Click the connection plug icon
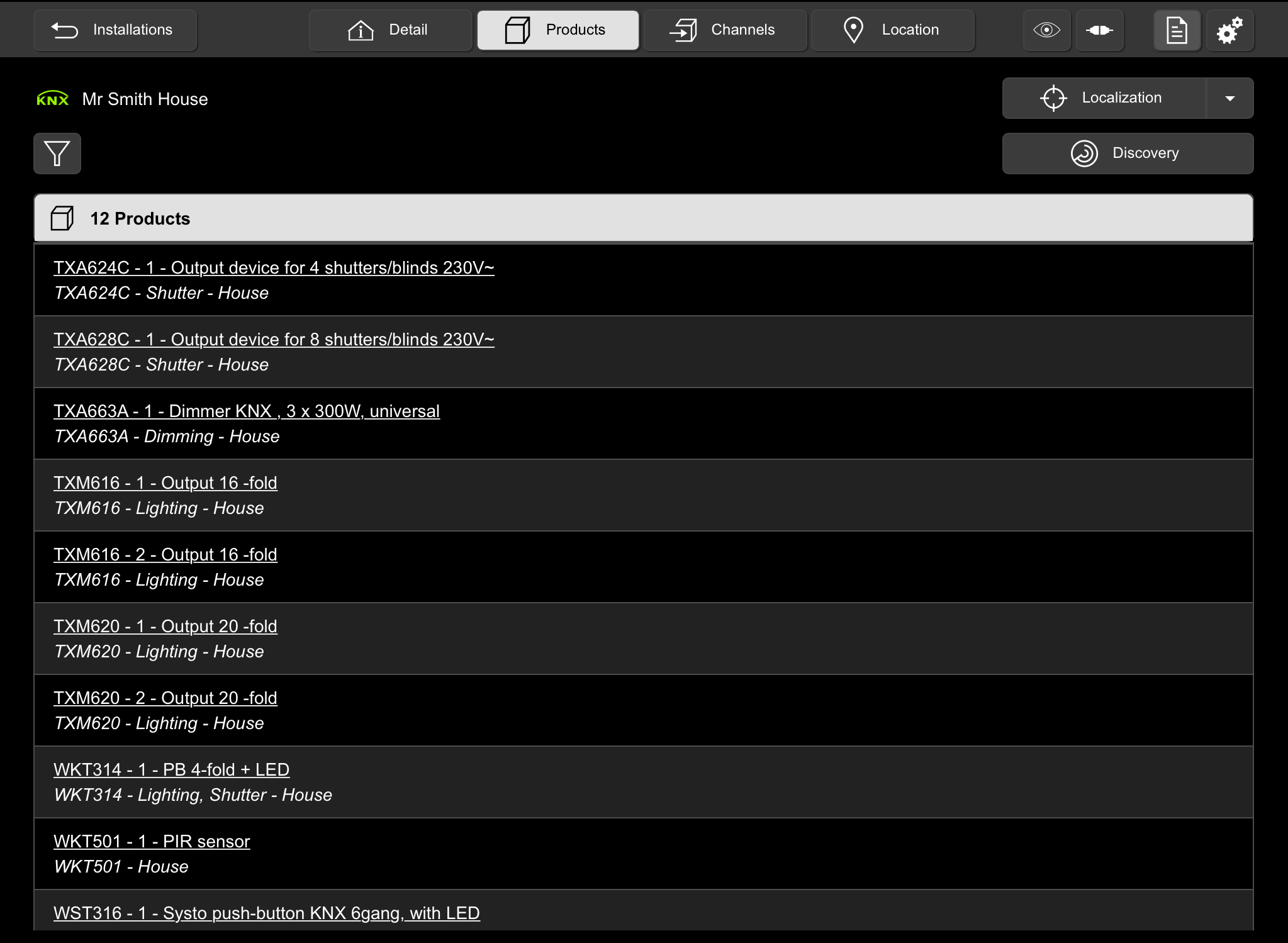1288x943 pixels. (1099, 30)
